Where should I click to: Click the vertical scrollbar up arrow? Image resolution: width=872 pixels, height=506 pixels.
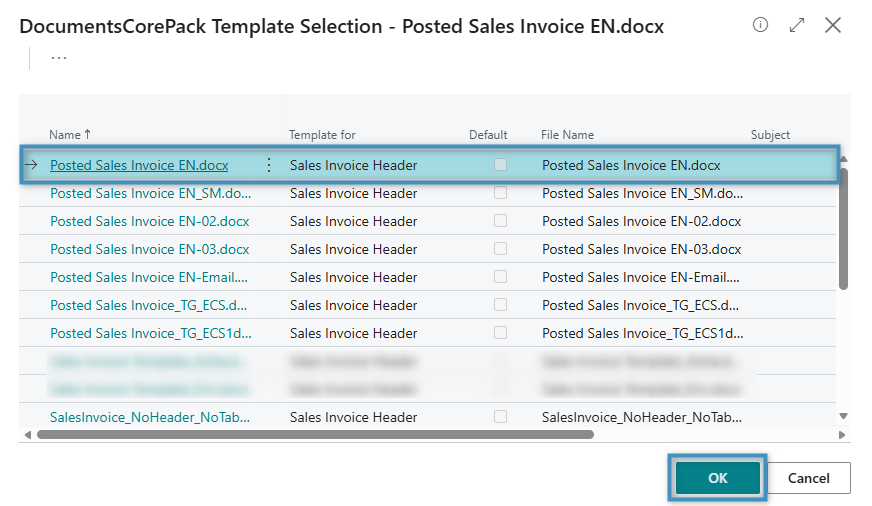844,159
